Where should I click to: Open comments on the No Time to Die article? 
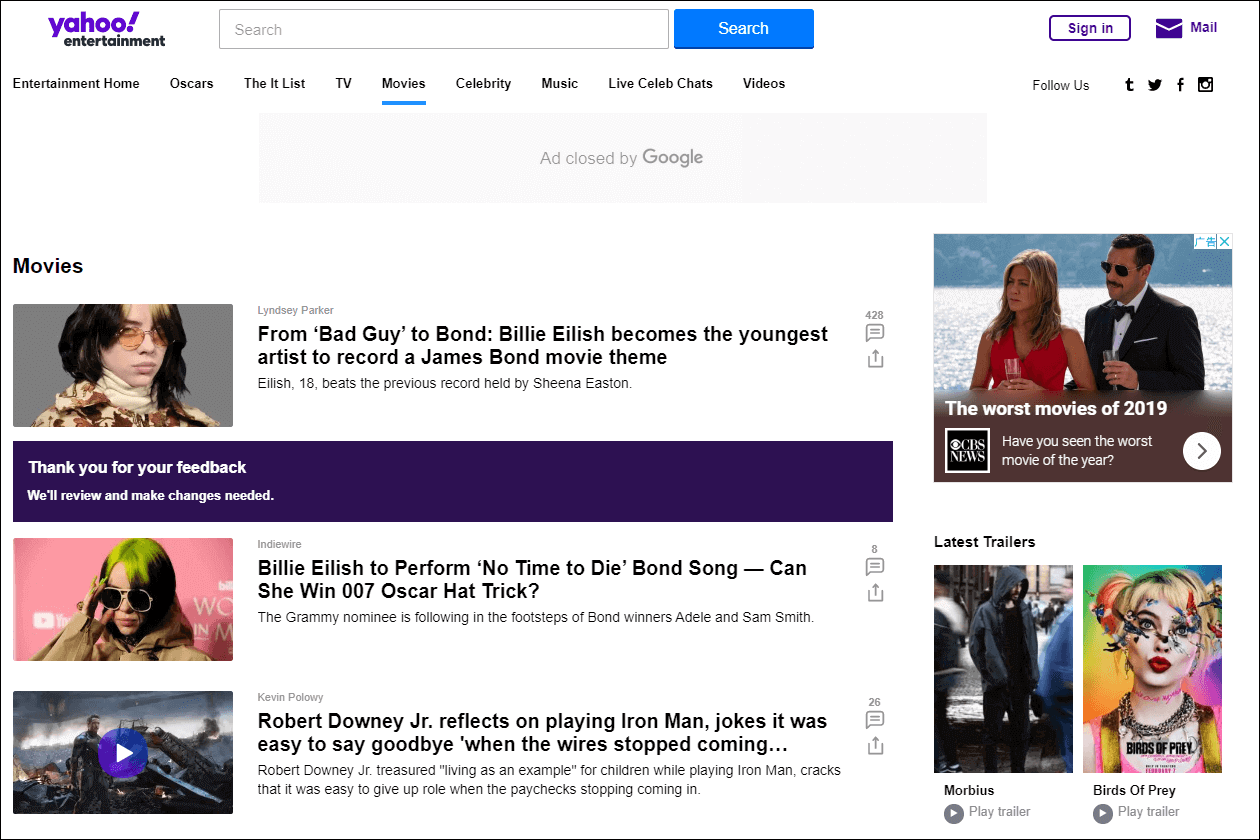coord(875,567)
